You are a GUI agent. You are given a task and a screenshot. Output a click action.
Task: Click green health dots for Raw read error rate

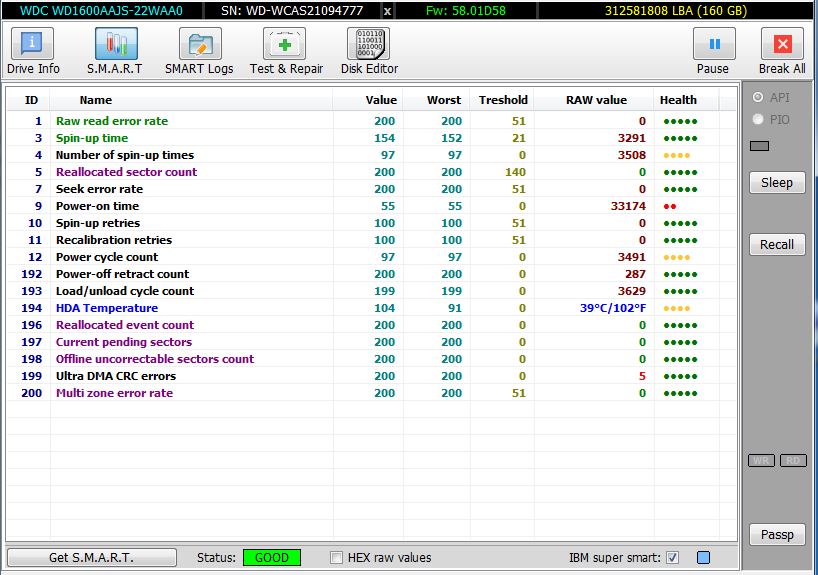[x=680, y=122]
